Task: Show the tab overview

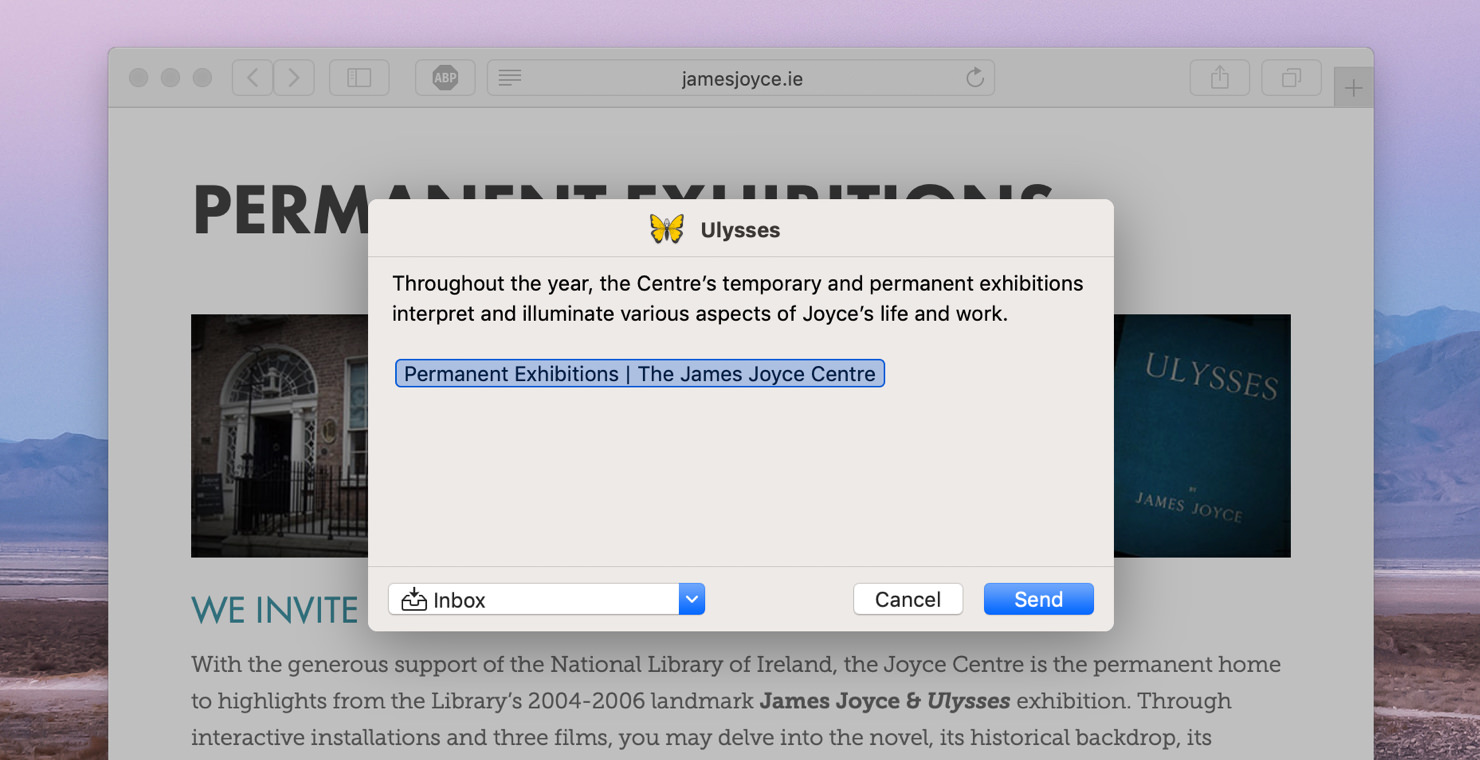Action: tap(1291, 78)
